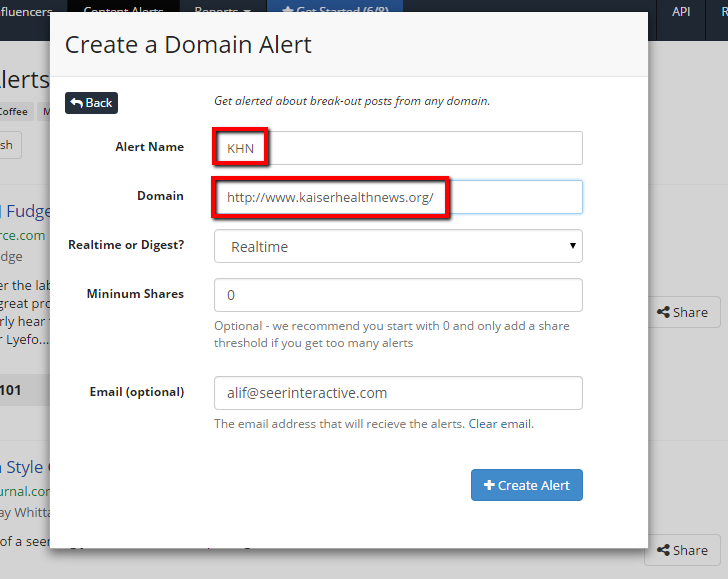Open the Realtime or Digest dropdown
This screenshot has width=728, height=579.
[x=398, y=246]
